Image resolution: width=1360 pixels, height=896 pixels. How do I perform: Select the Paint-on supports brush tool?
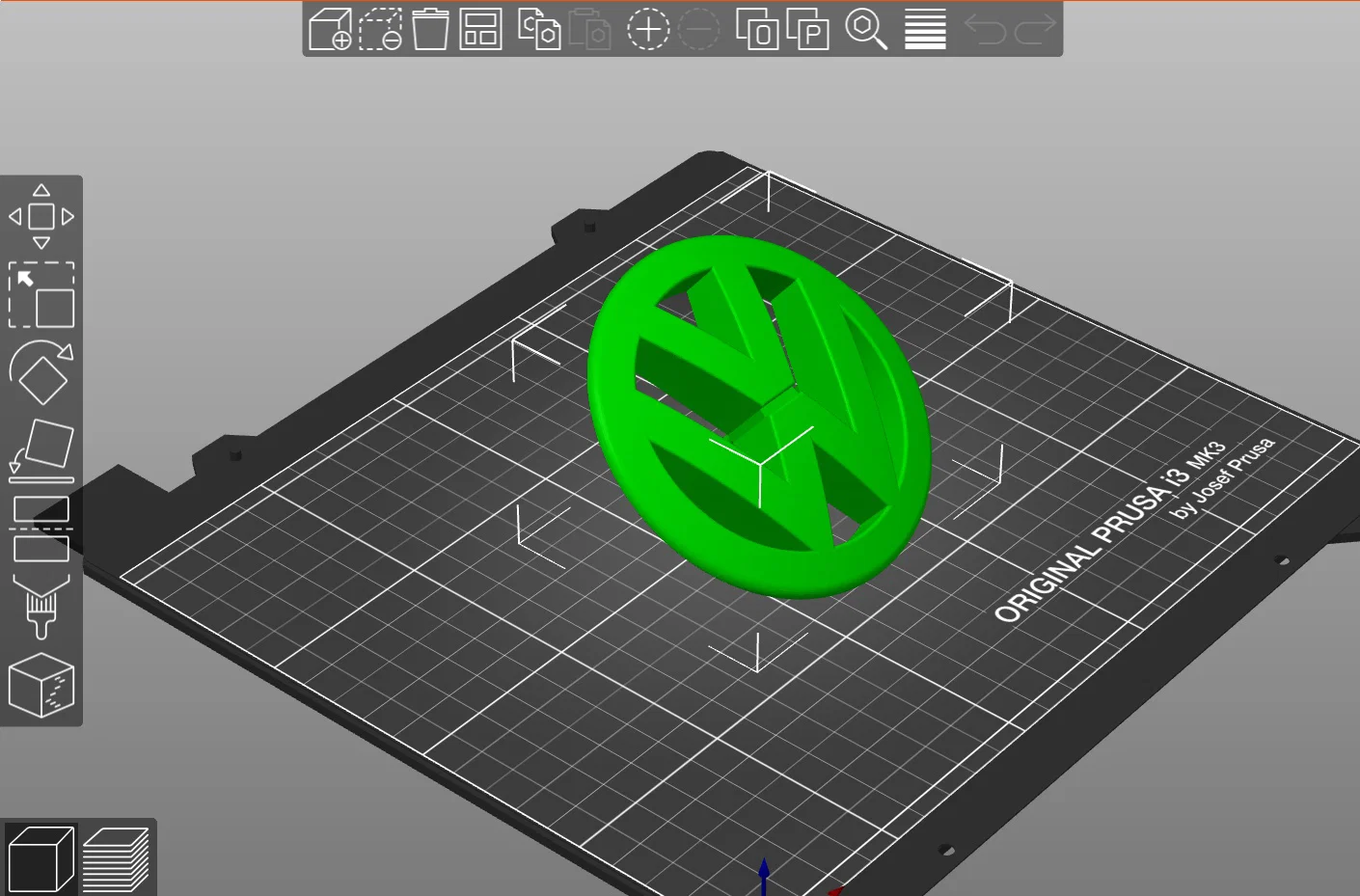(41, 607)
